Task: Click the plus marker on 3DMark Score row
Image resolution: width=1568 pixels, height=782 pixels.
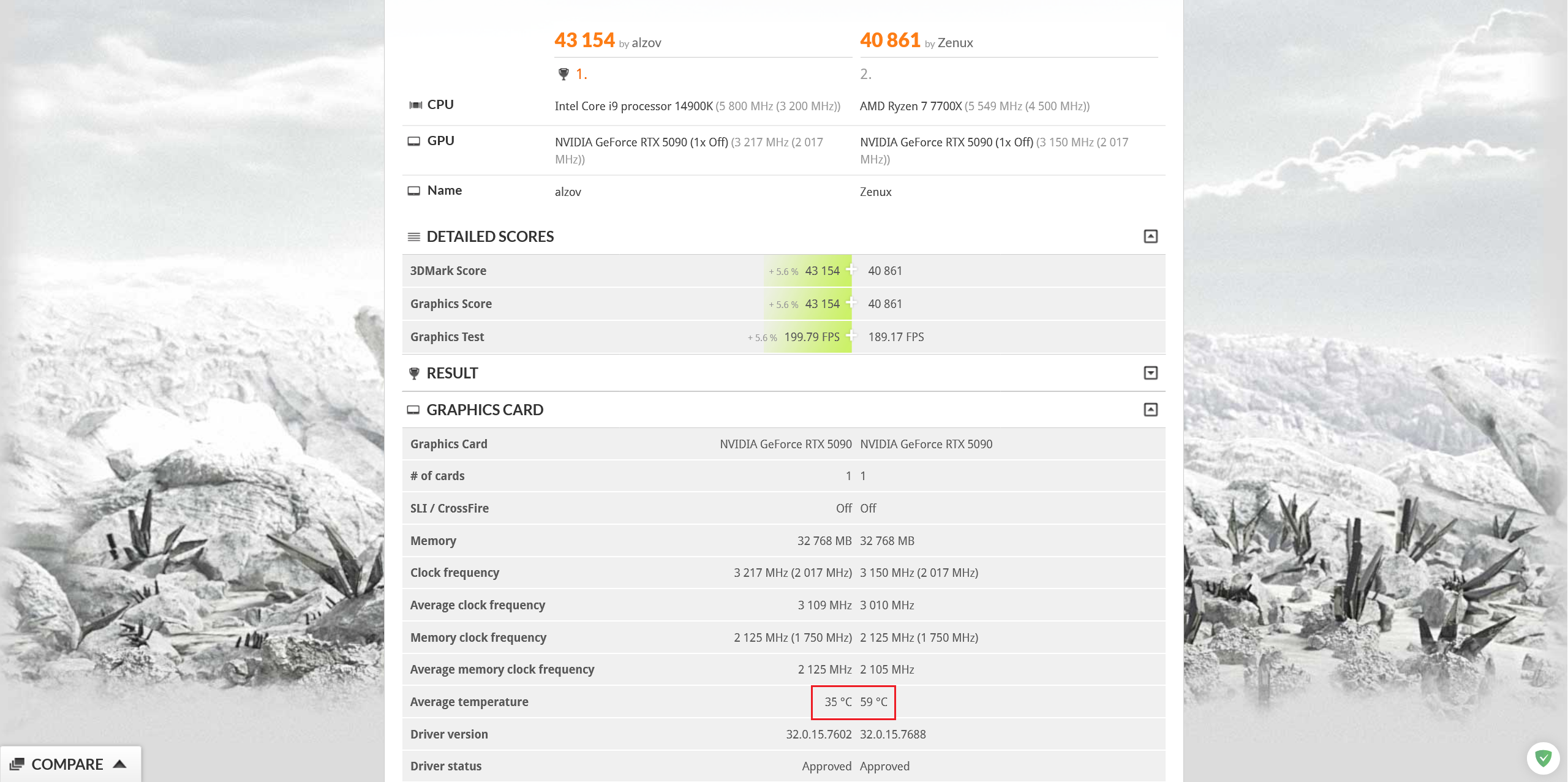Action: [851, 269]
